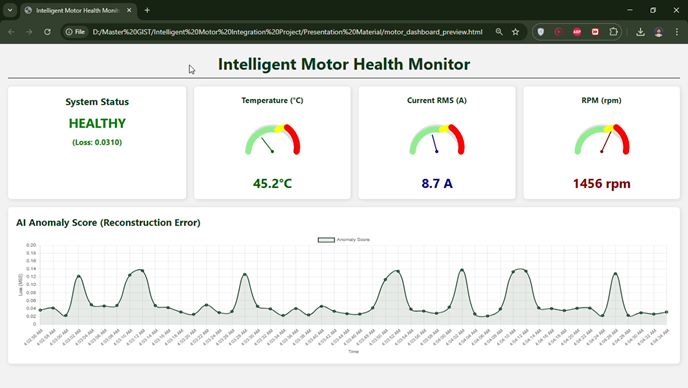The width and height of the screenshot is (688, 388).
Task: Click the HEALTHY status text
Action: pos(97,123)
